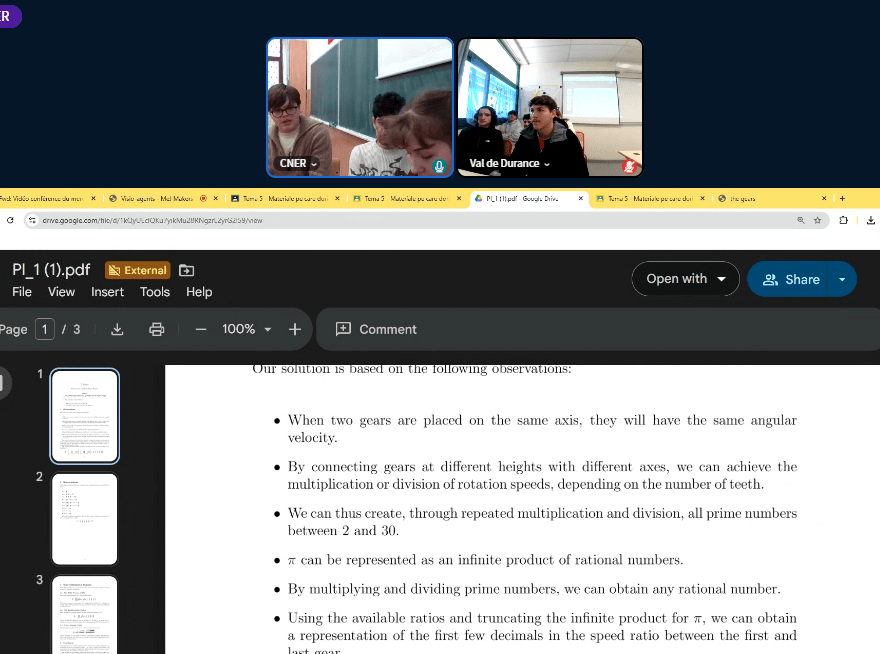Open the Tools menu
This screenshot has width=880, height=654.
tap(155, 292)
